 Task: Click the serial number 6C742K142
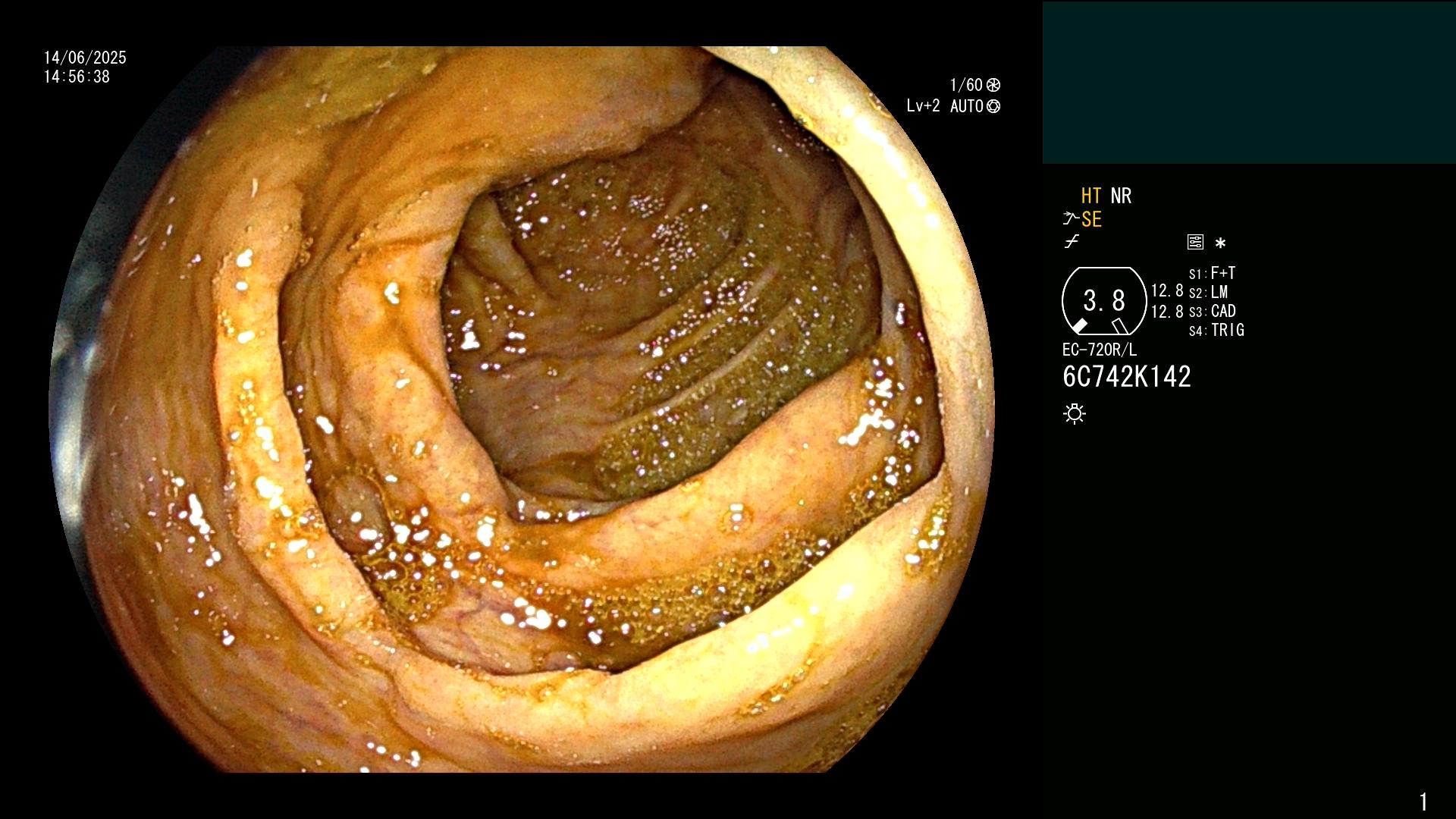point(1127,377)
